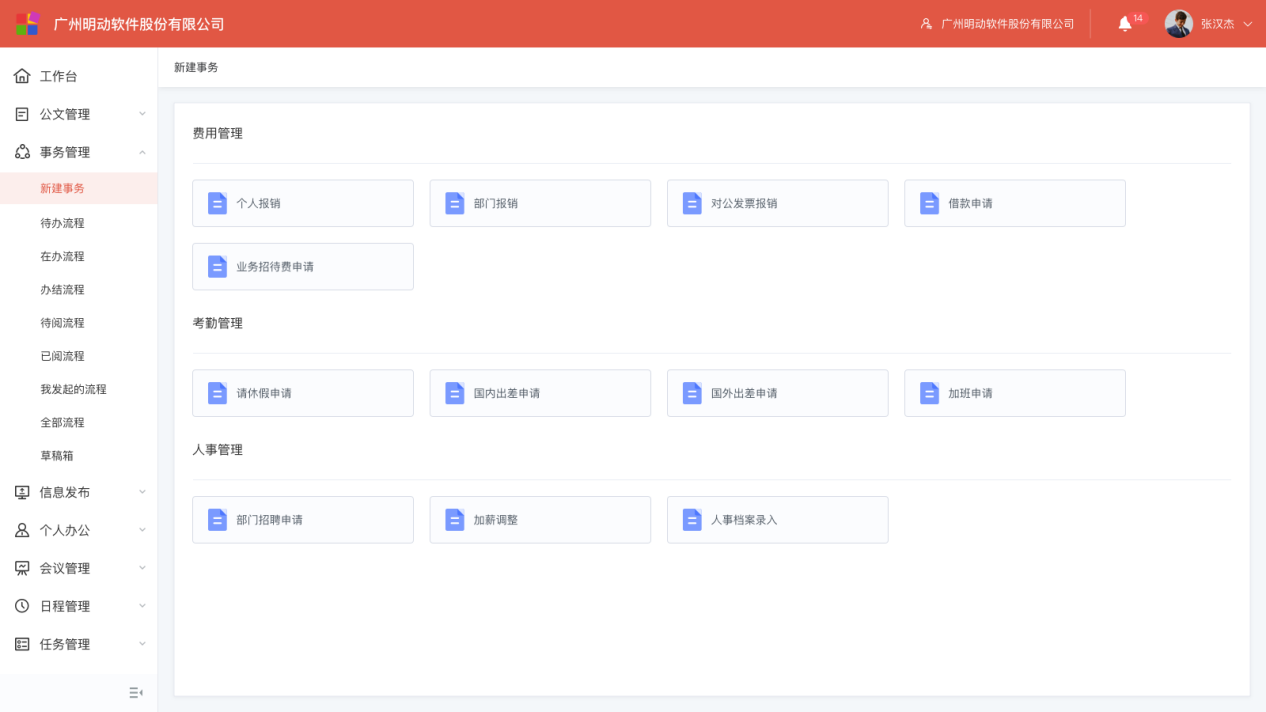Click the 任务管理 list icon
The height and width of the screenshot is (712, 1266).
click(x=22, y=644)
